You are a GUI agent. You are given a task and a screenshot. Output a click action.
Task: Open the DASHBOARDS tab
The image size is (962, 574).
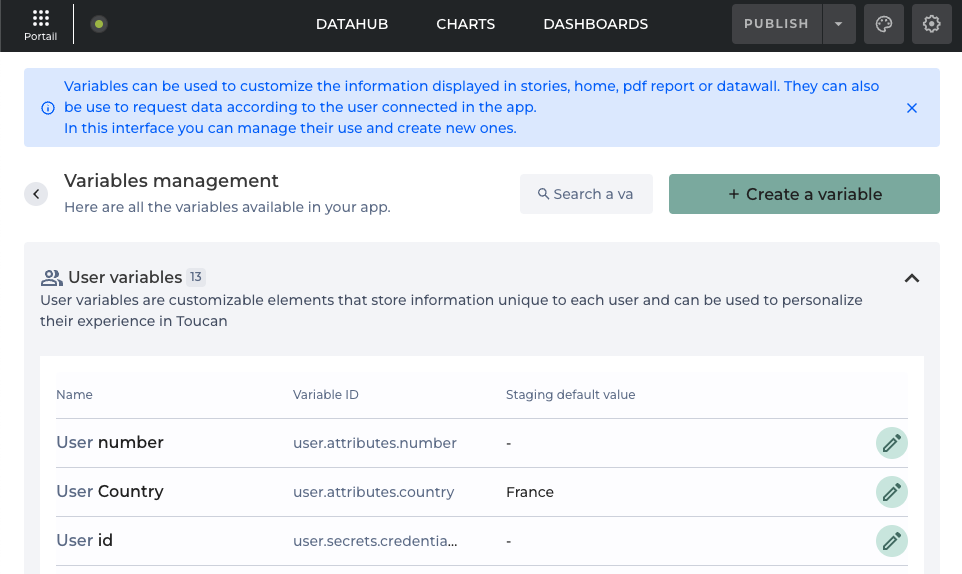point(595,24)
